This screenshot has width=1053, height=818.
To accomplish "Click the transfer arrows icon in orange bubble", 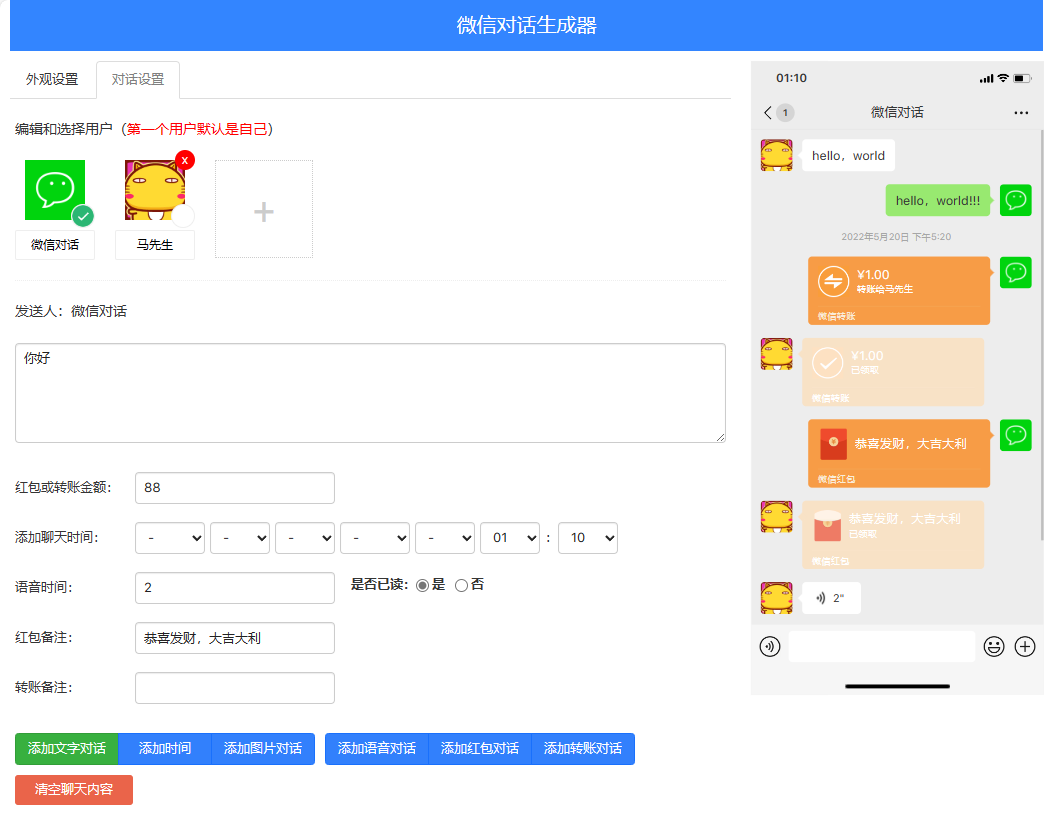I will click(x=833, y=281).
